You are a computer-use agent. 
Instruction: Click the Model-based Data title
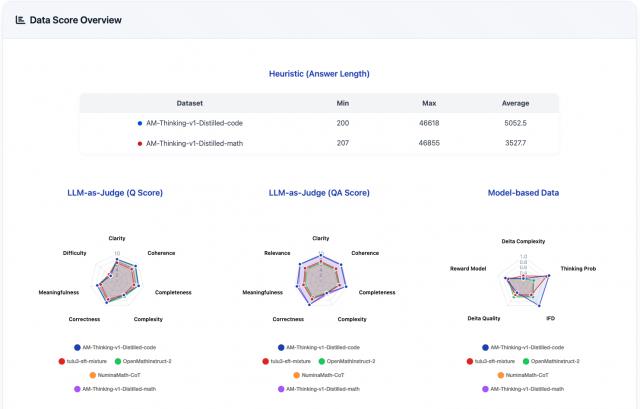click(523, 193)
